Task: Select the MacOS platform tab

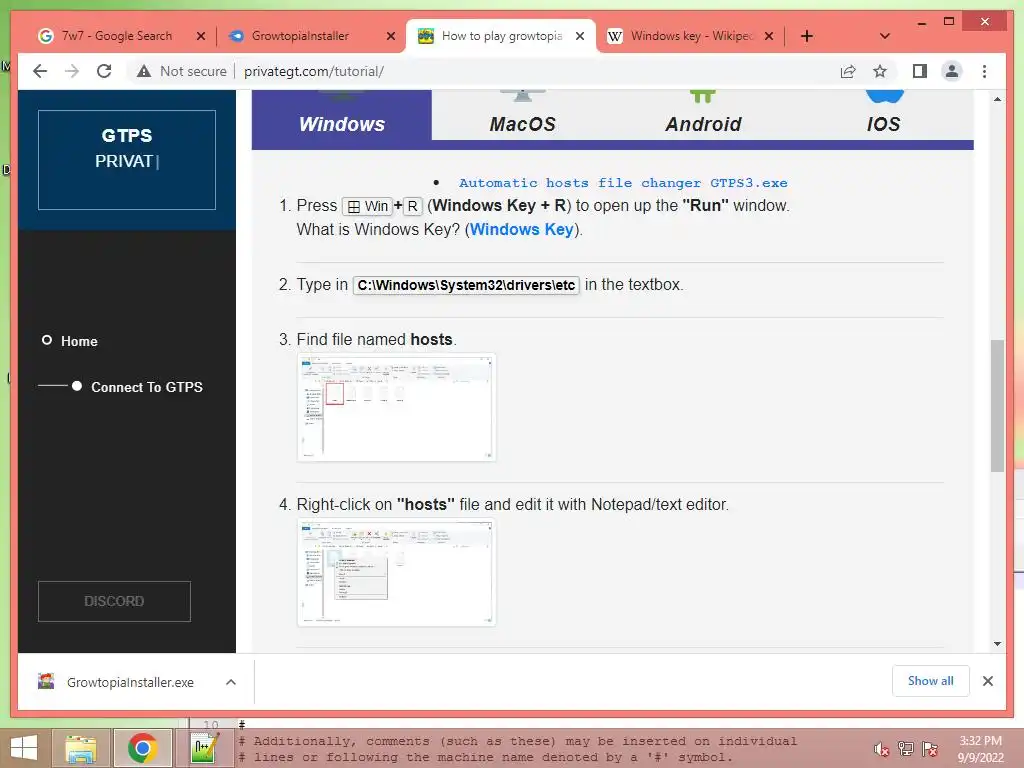Action: click(522, 116)
